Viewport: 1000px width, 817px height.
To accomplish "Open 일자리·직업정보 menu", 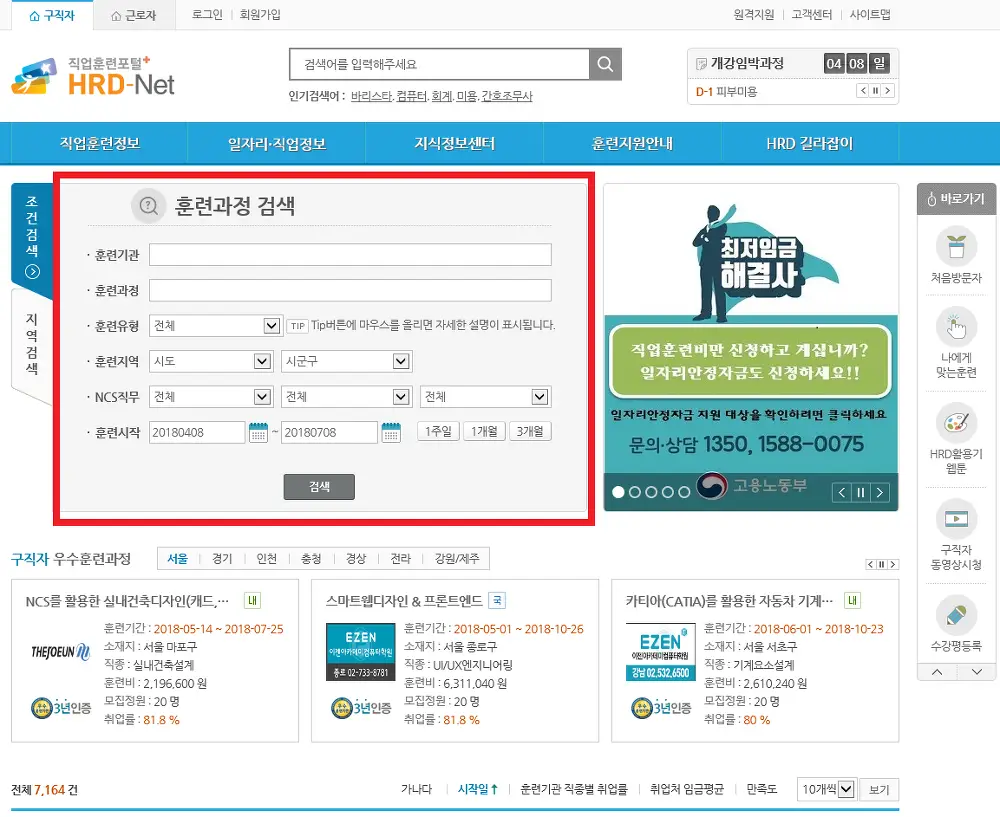I will point(277,144).
